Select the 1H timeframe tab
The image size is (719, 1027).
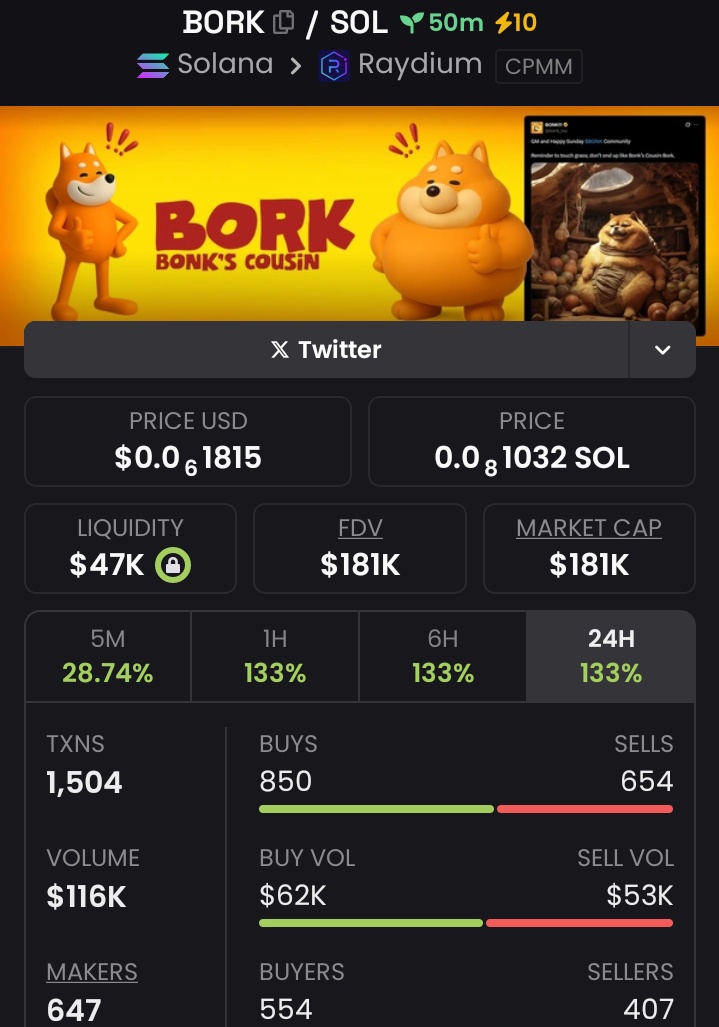275,656
